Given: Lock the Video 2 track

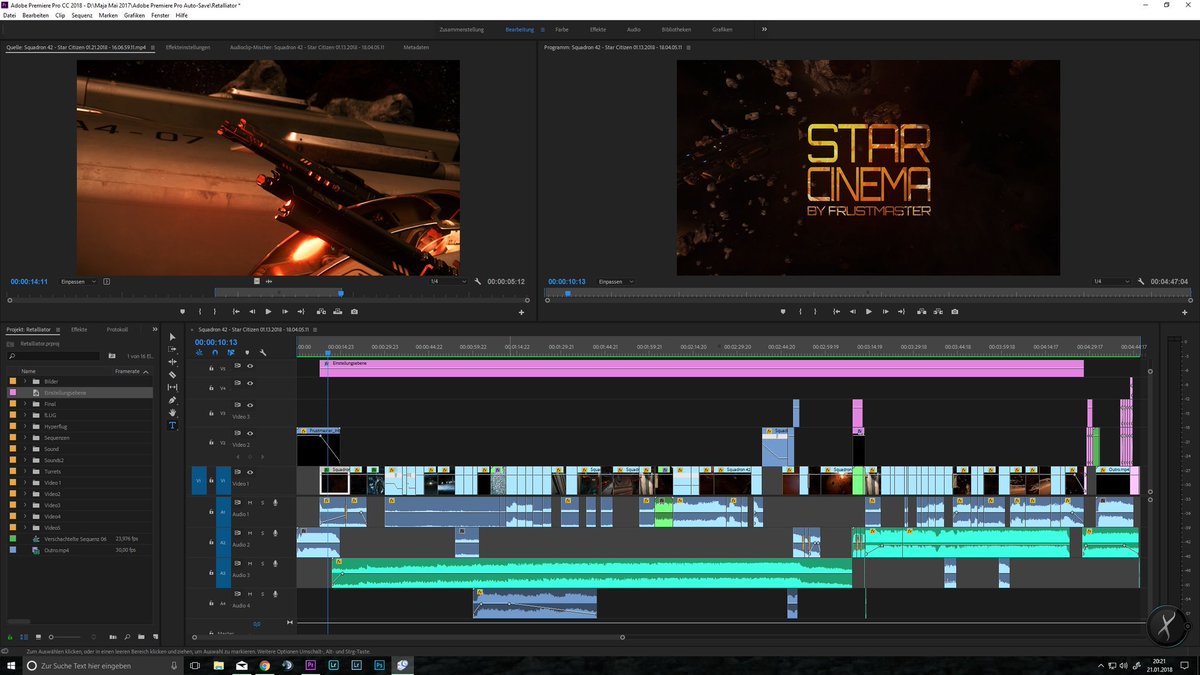Looking at the screenshot, I should point(210,441).
